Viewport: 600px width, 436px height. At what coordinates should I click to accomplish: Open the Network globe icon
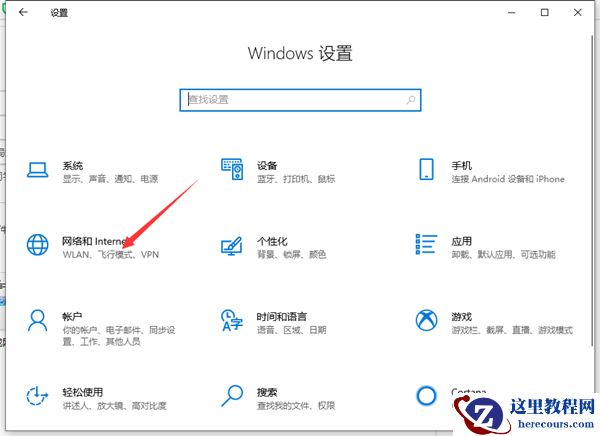click(38, 245)
